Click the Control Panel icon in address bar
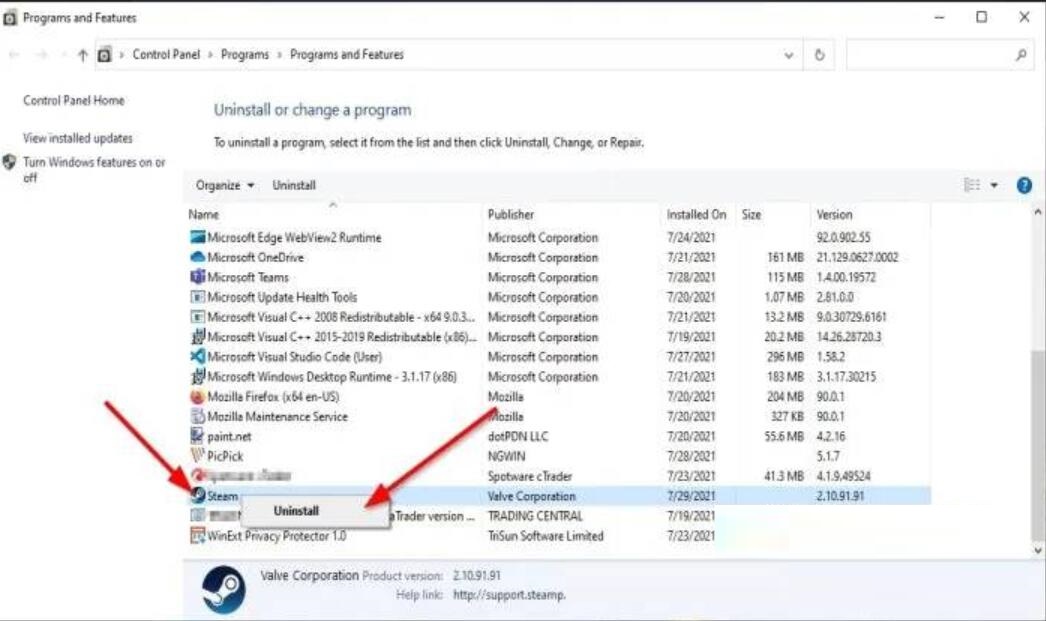The width and height of the screenshot is (1046, 621). [x=104, y=55]
